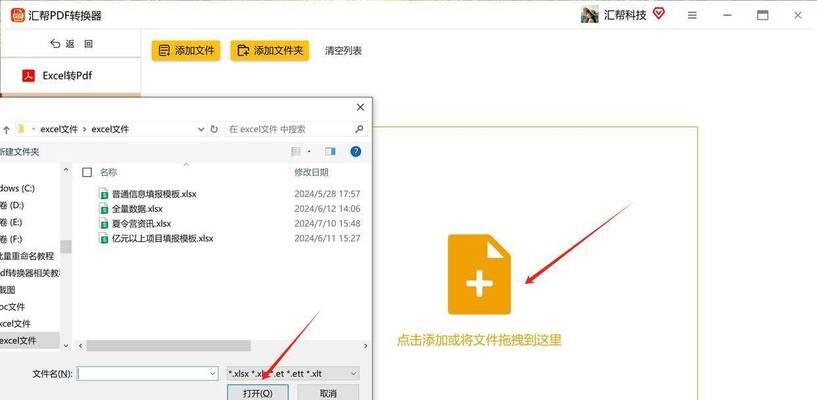Open the doc文件 folder in tree
The width and height of the screenshot is (817, 400).
13,307
